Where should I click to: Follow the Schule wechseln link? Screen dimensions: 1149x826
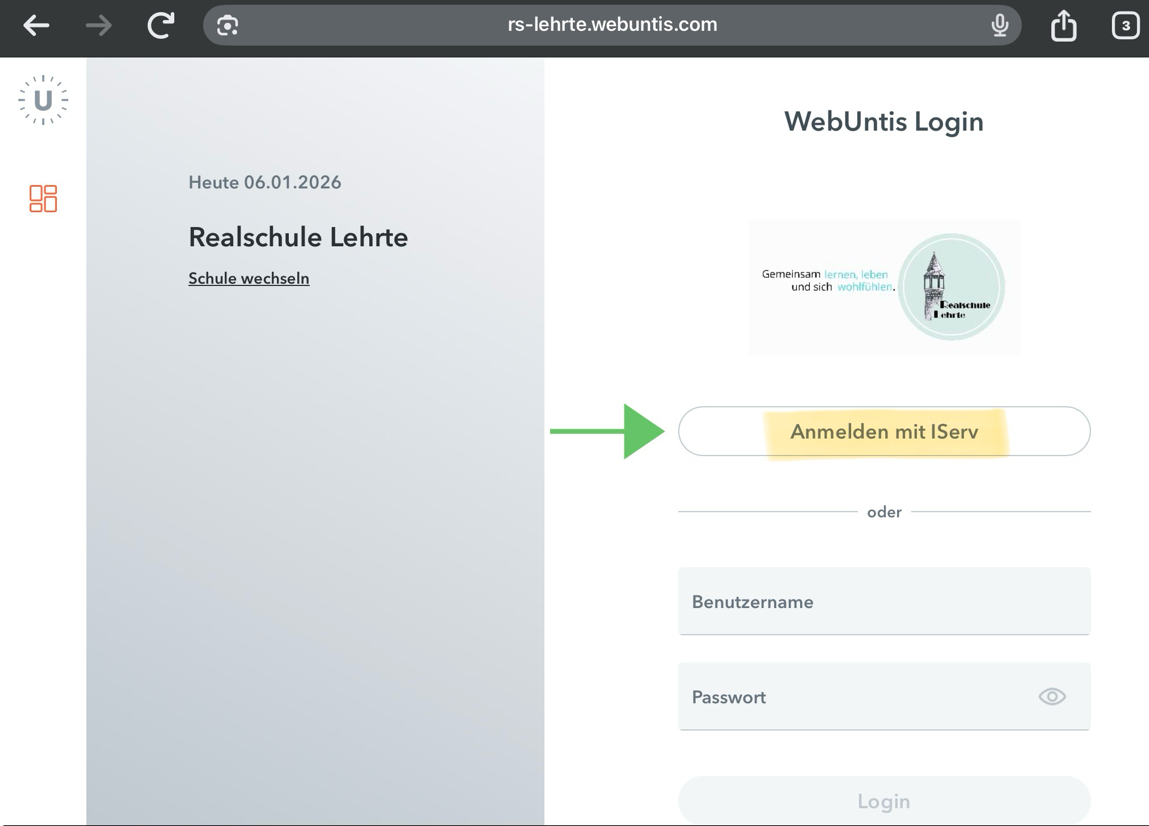click(248, 279)
